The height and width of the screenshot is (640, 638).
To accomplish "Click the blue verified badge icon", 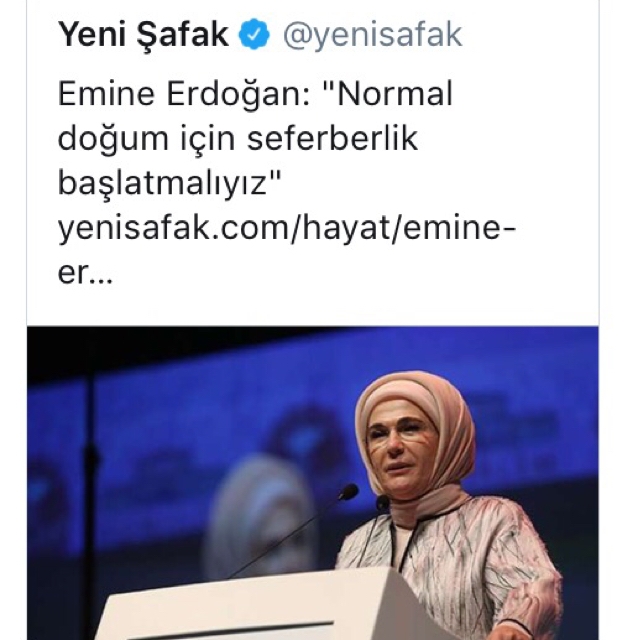I will pos(254,34).
